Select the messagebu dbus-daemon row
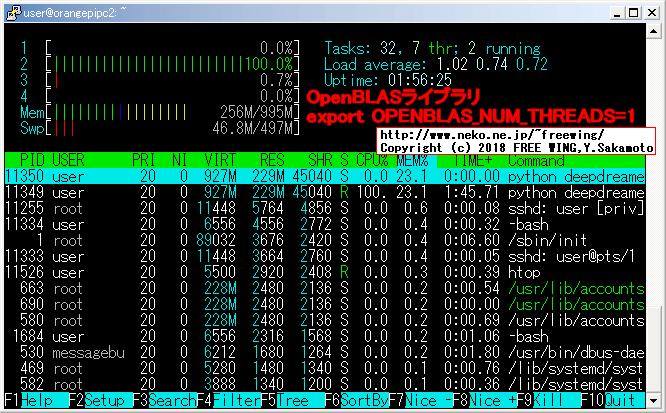Viewport: 666px width, 413px height. (x=325, y=352)
